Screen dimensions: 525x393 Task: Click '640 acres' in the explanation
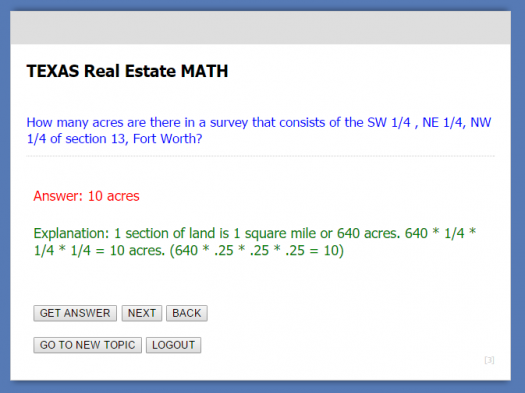point(368,233)
